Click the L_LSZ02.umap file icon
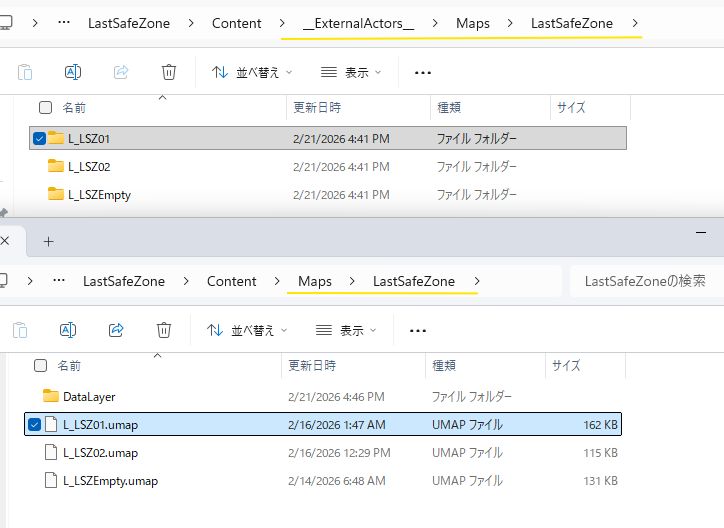Screen dimensions: 724x528 [x=51, y=452]
